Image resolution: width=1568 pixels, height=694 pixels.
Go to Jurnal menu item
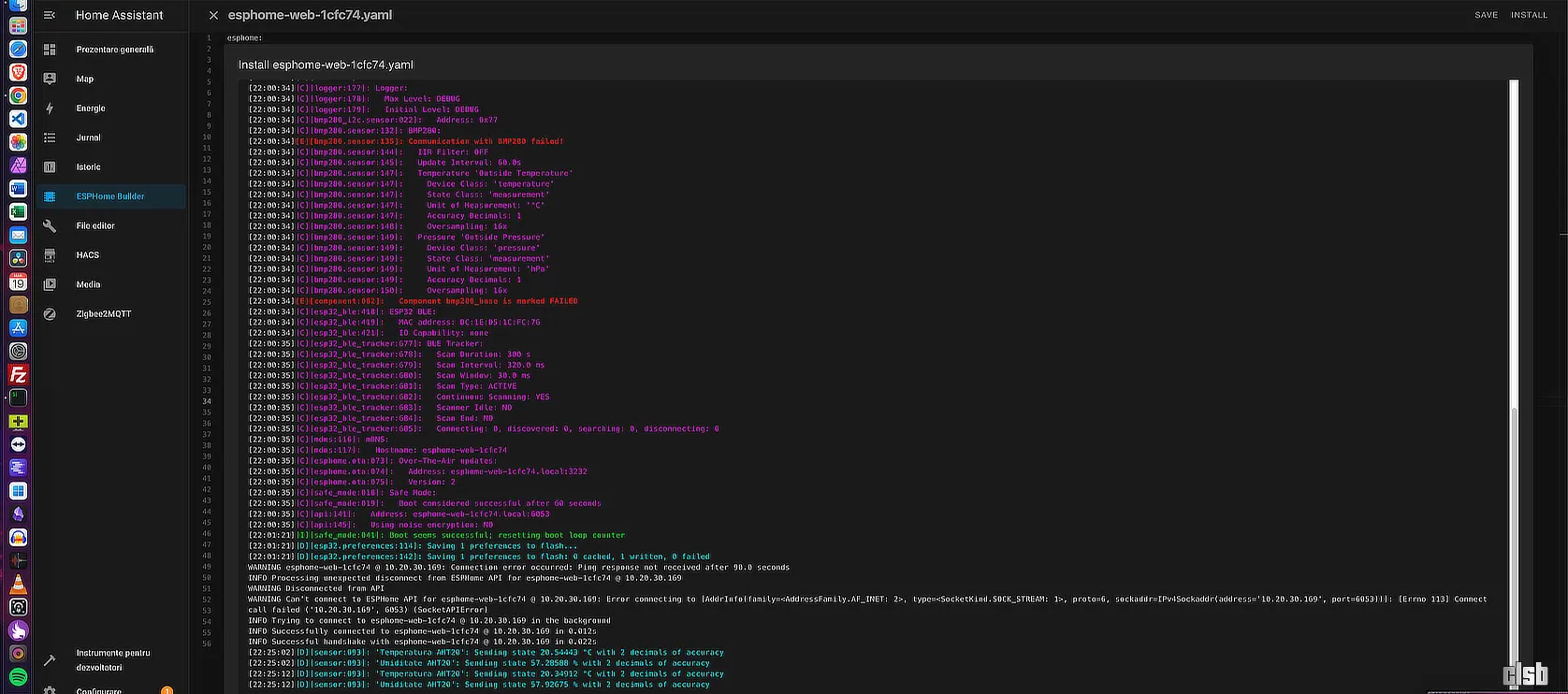tap(88, 137)
